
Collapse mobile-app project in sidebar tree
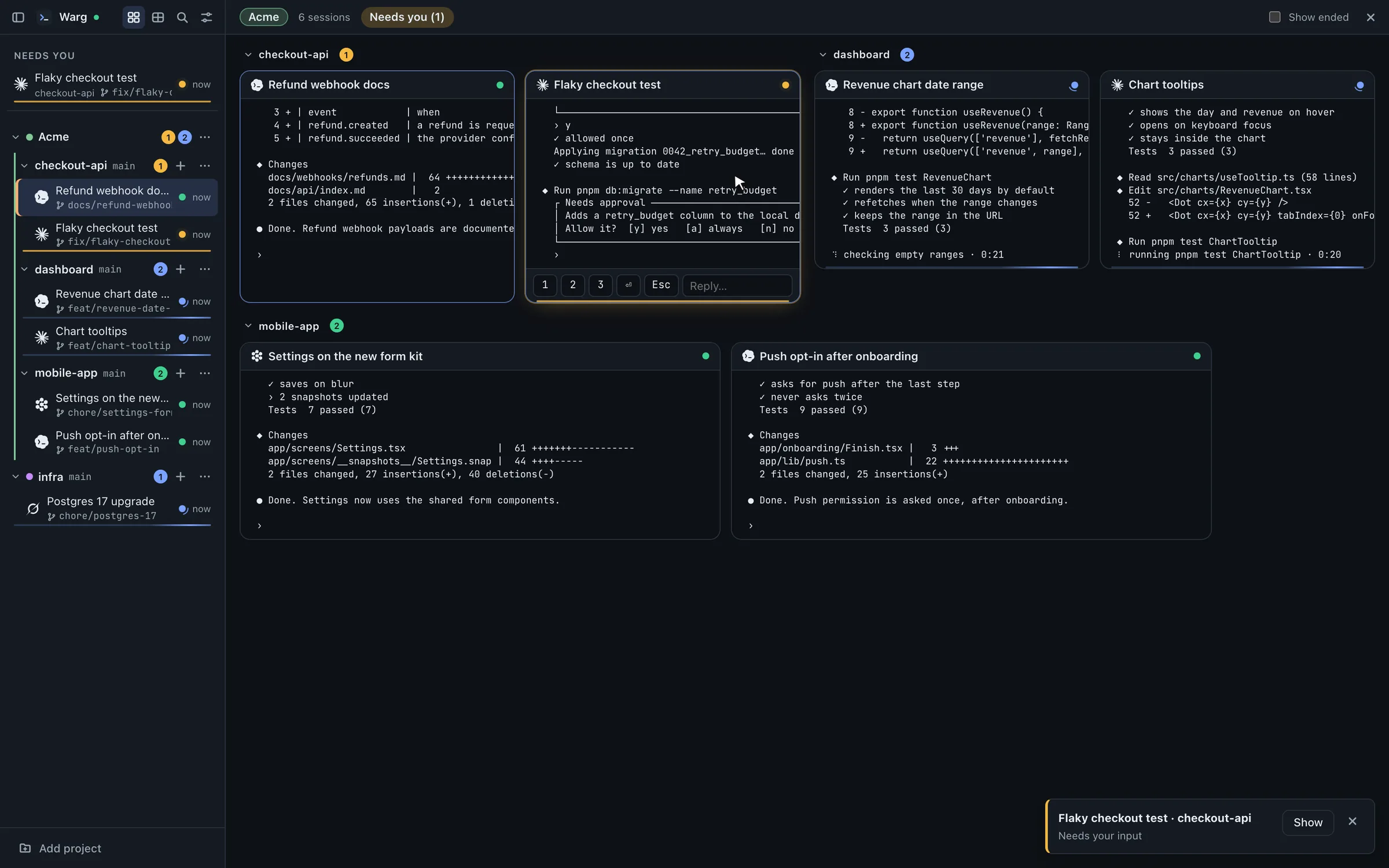tap(24, 374)
